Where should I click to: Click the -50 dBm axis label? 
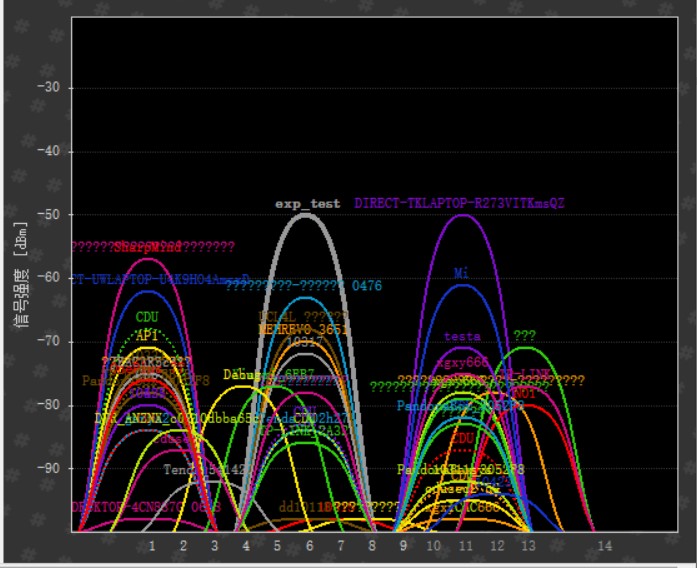tap(49, 214)
